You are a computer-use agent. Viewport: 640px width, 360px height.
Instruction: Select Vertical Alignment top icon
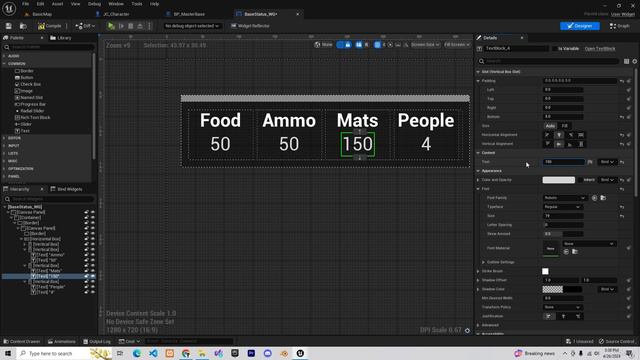[x=548, y=144]
